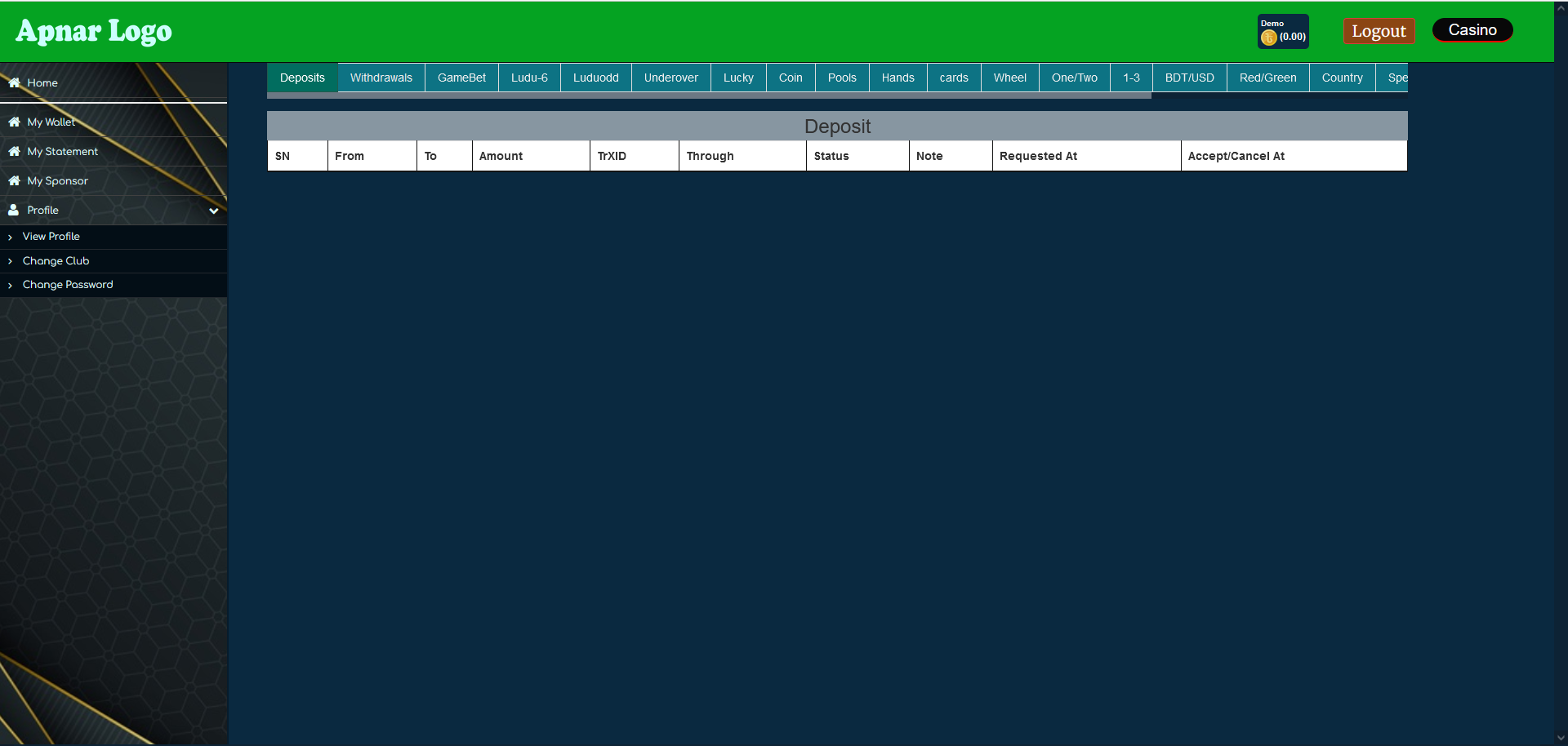
Task: Click the gold coin balance icon
Action: pos(1268,38)
